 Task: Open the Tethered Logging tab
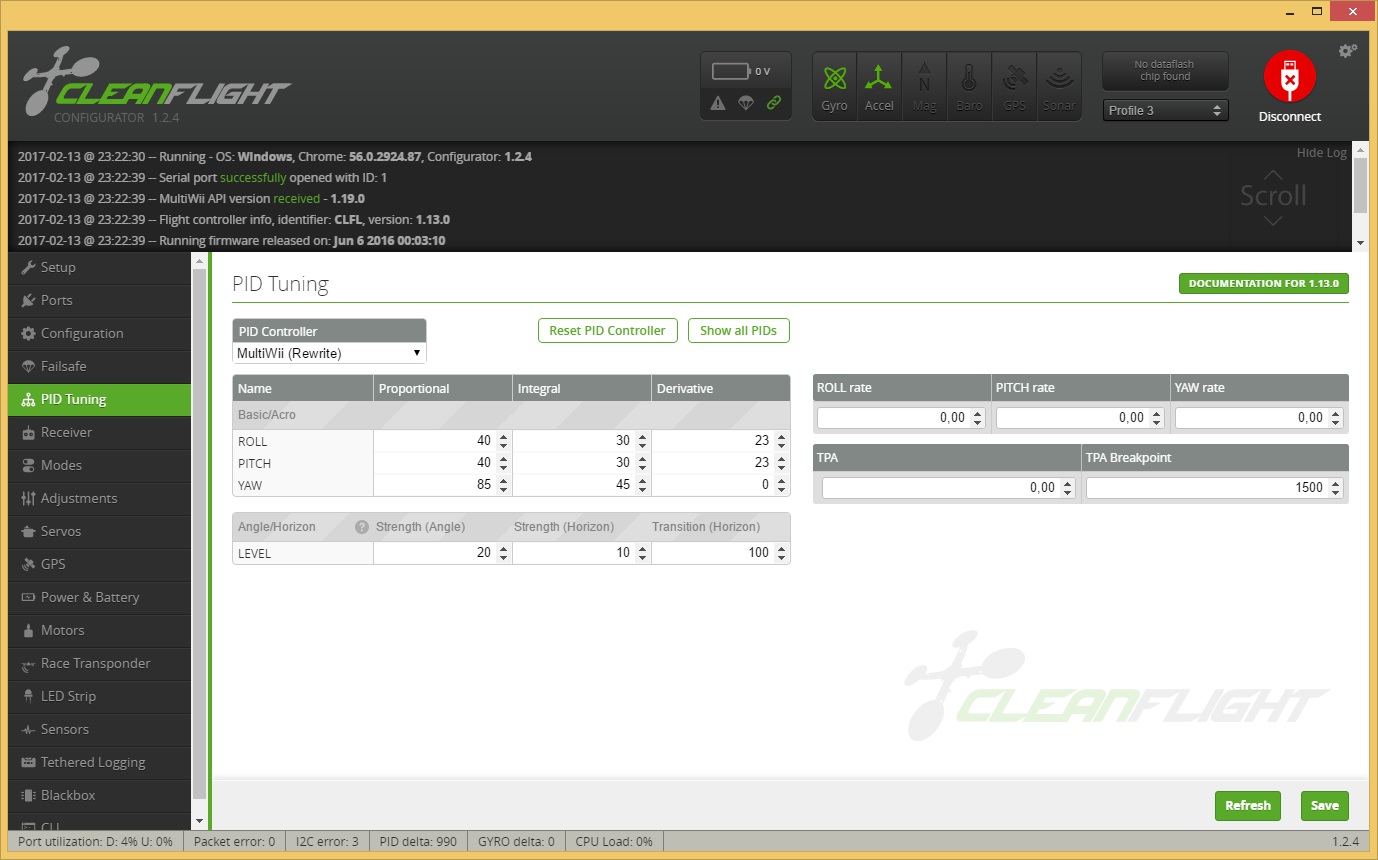99,763
